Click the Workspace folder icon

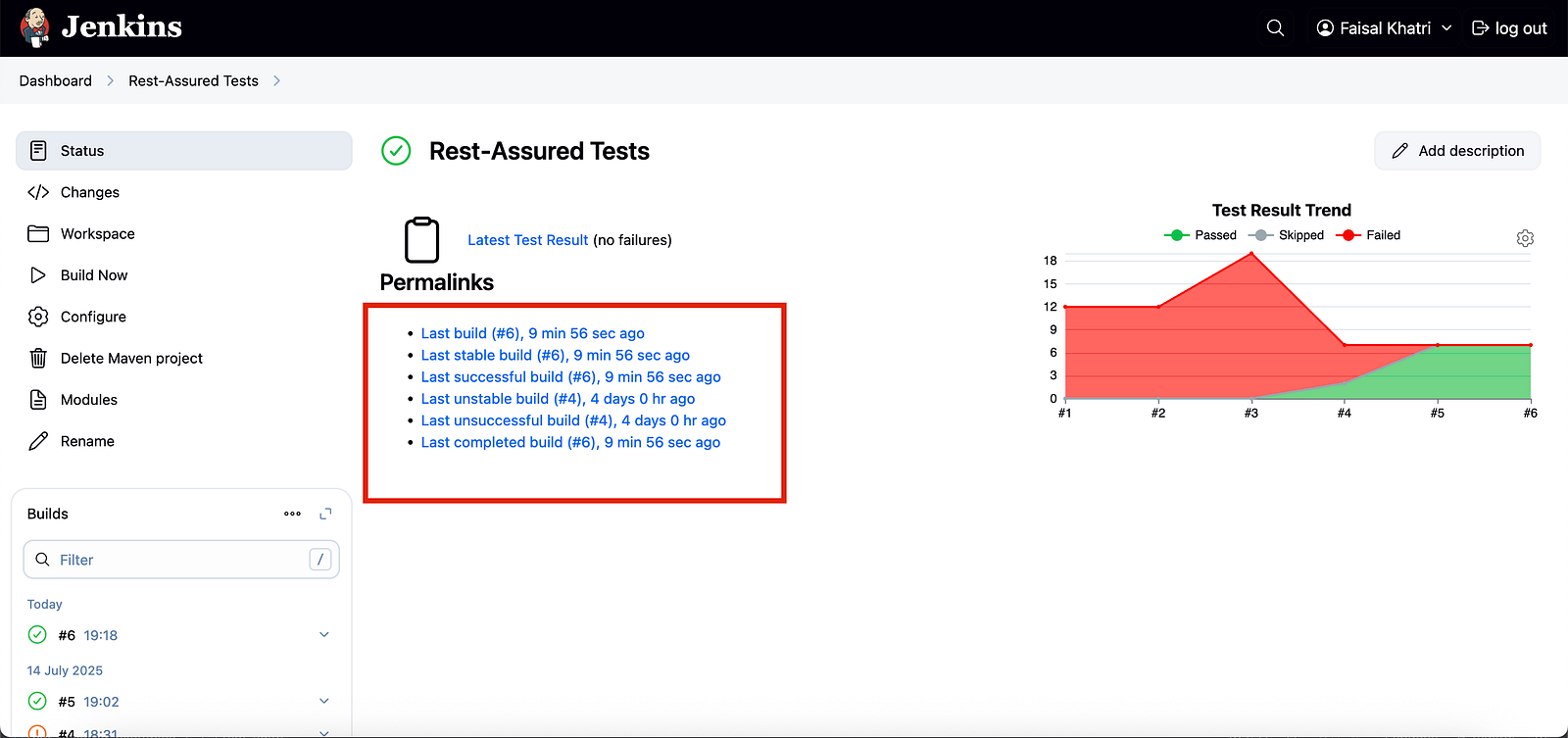click(38, 233)
